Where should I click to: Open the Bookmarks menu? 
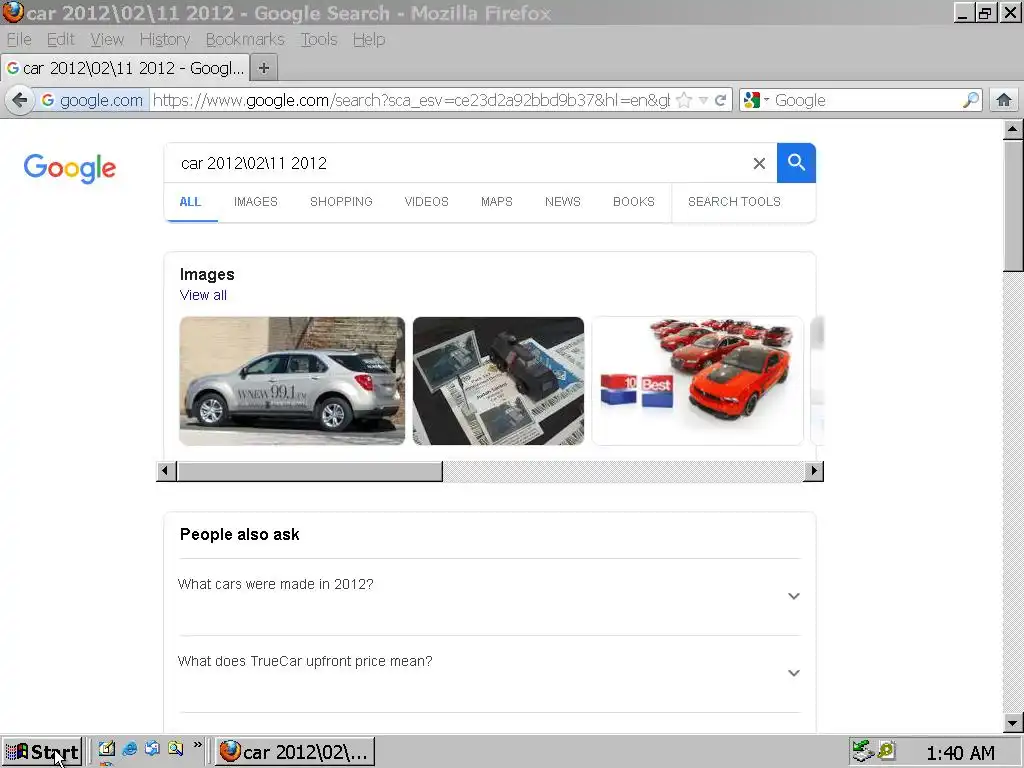point(245,39)
